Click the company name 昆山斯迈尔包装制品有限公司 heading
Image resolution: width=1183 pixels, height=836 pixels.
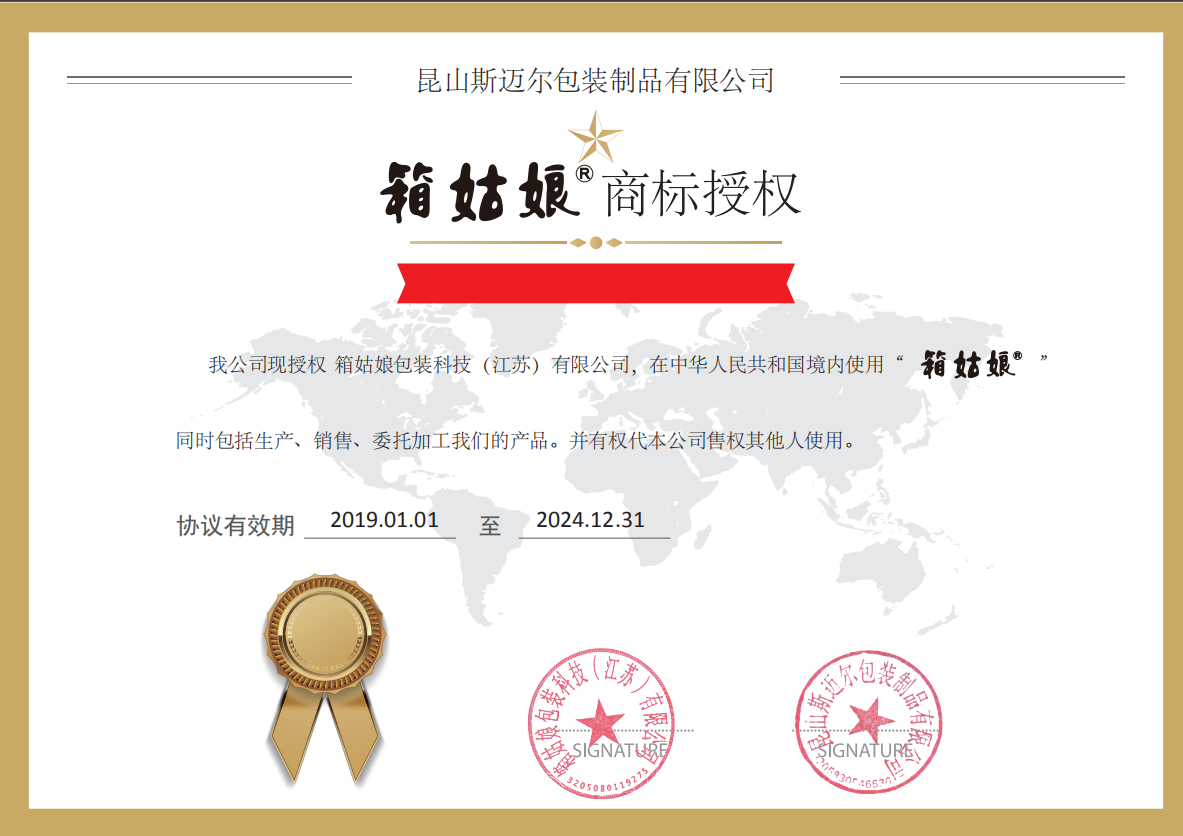point(595,80)
